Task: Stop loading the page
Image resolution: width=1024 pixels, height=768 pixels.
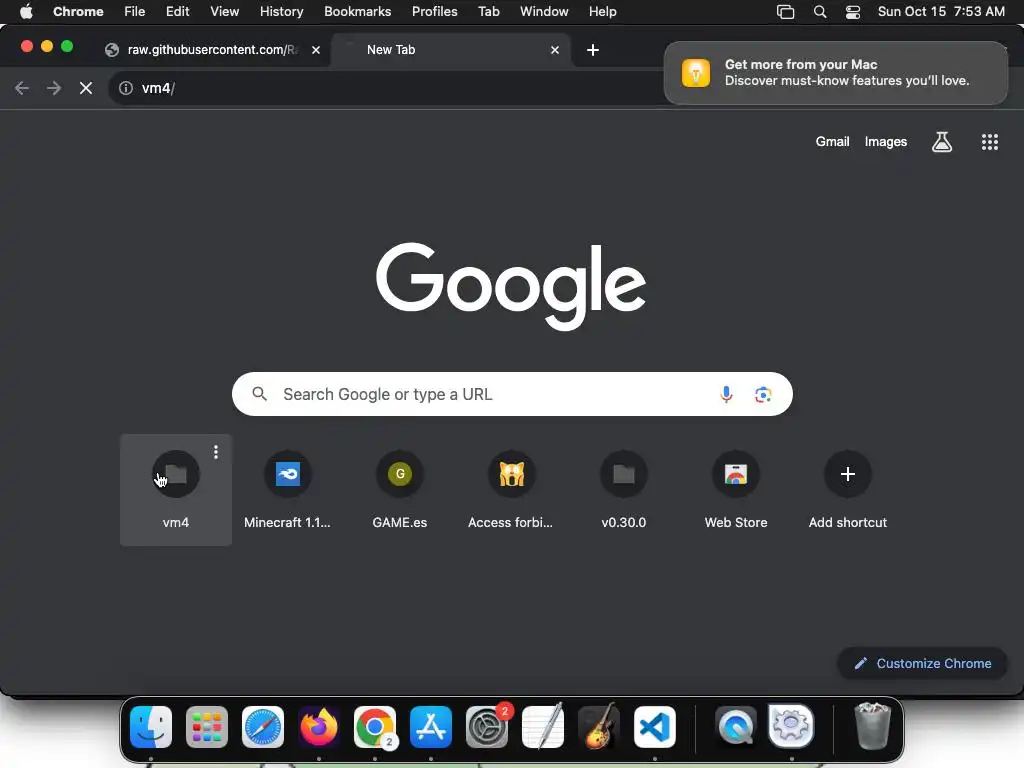Action: coord(86,88)
